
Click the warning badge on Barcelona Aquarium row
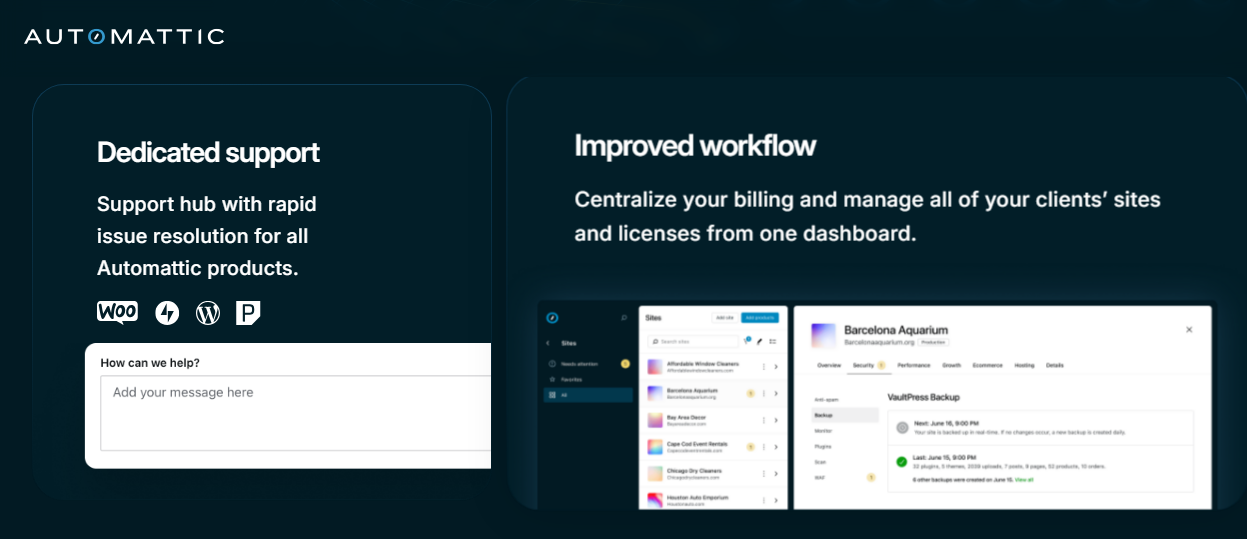[750, 393]
